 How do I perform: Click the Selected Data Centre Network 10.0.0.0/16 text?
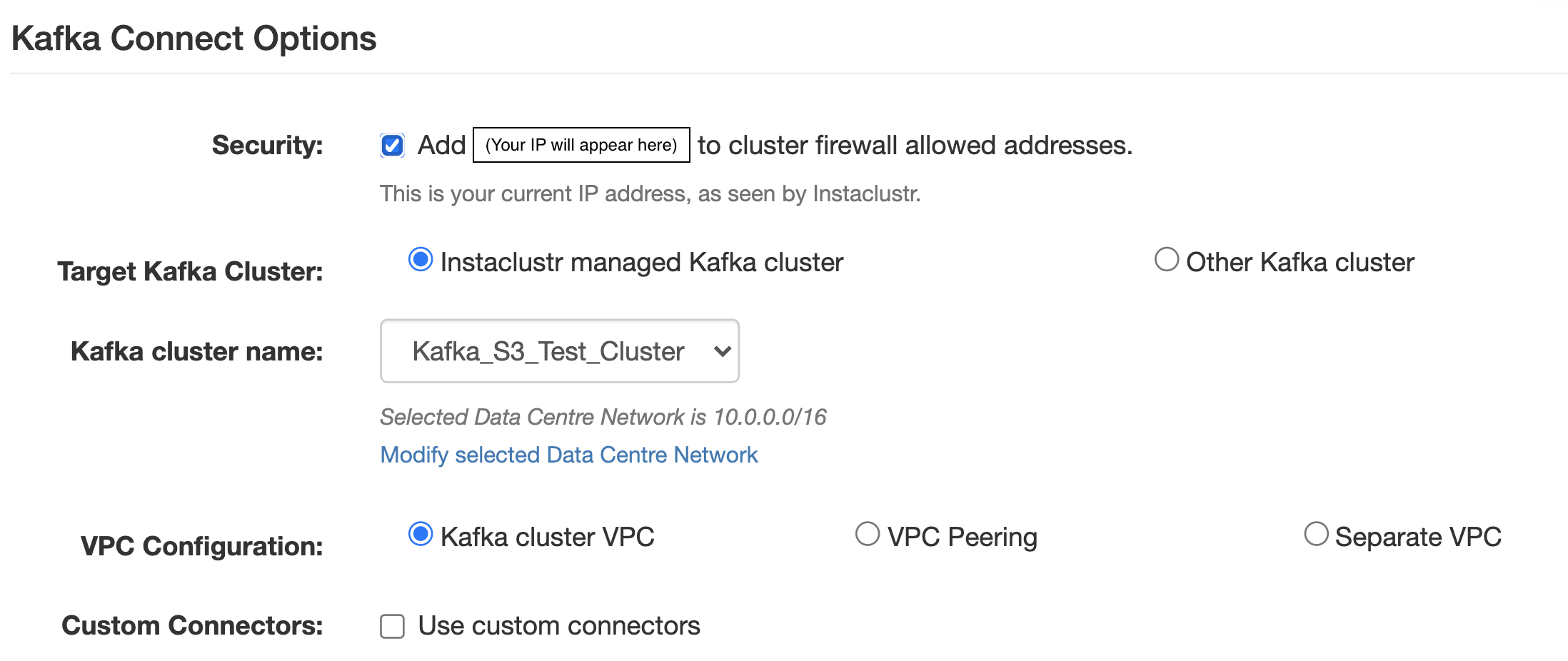pos(603,417)
